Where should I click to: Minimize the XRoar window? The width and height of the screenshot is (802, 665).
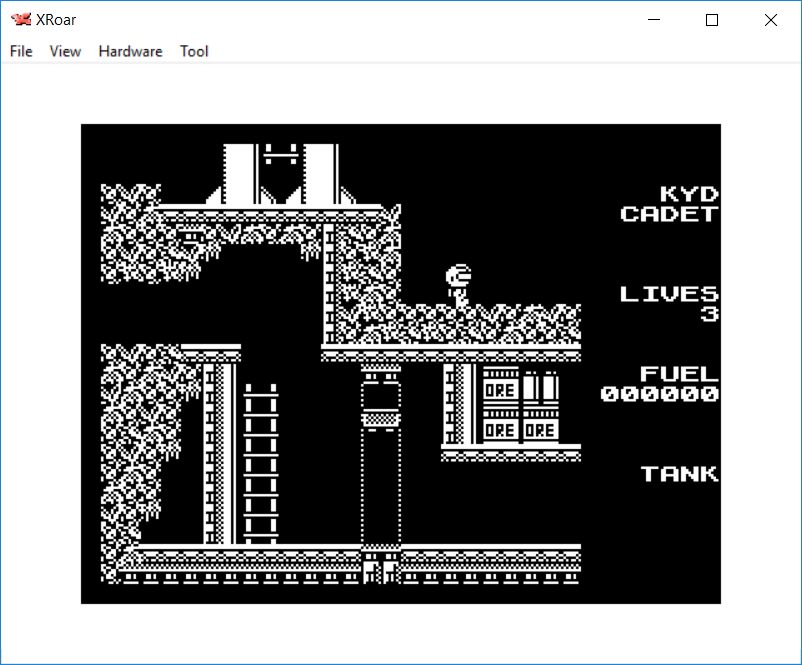655,20
